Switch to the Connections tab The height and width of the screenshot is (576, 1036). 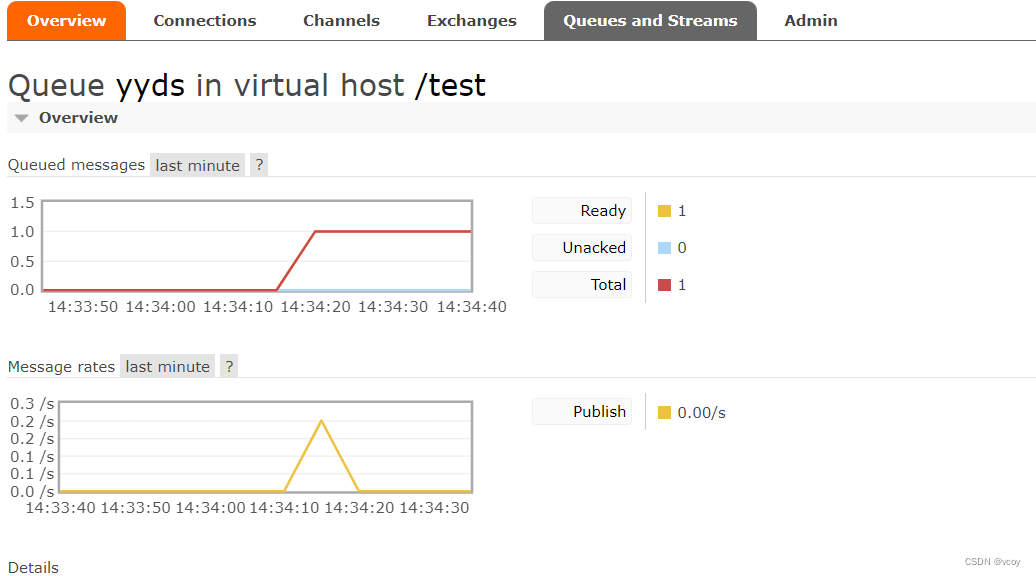point(205,20)
